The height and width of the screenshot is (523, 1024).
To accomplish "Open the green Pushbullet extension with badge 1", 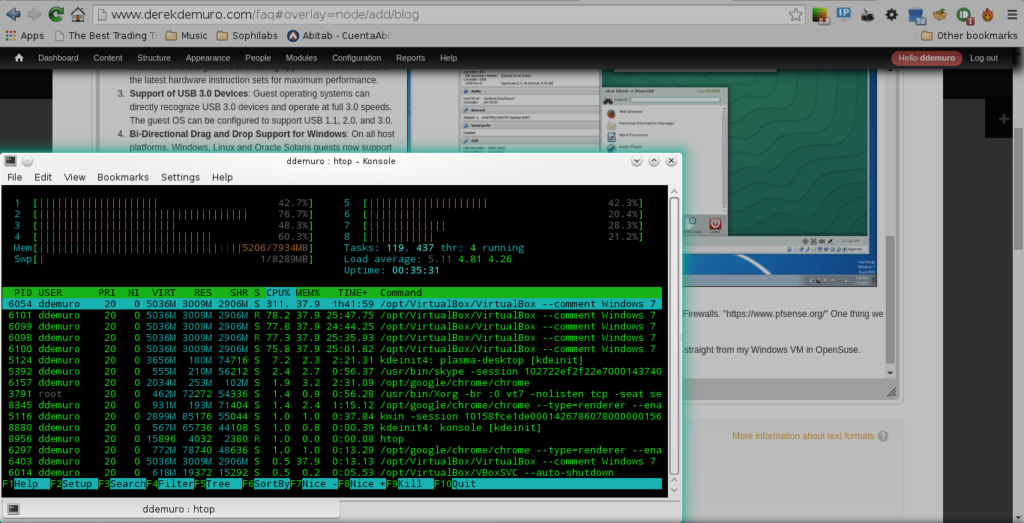I will [964, 14].
